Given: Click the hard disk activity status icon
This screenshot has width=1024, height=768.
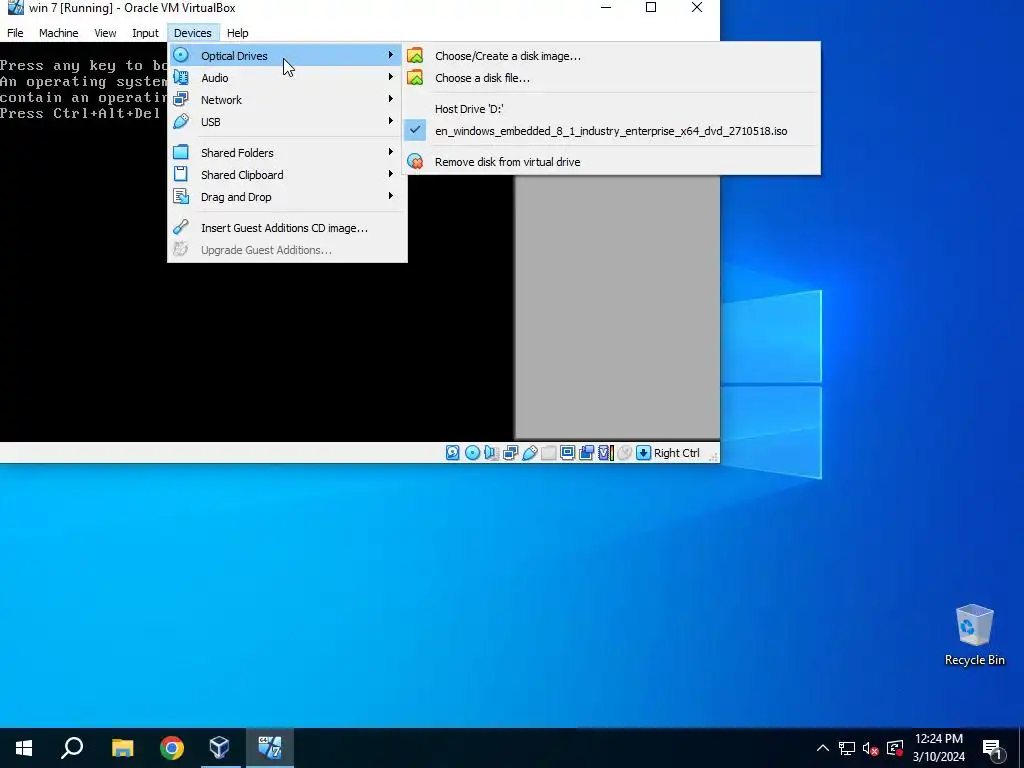Looking at the screenshot, I should (453, 453).
